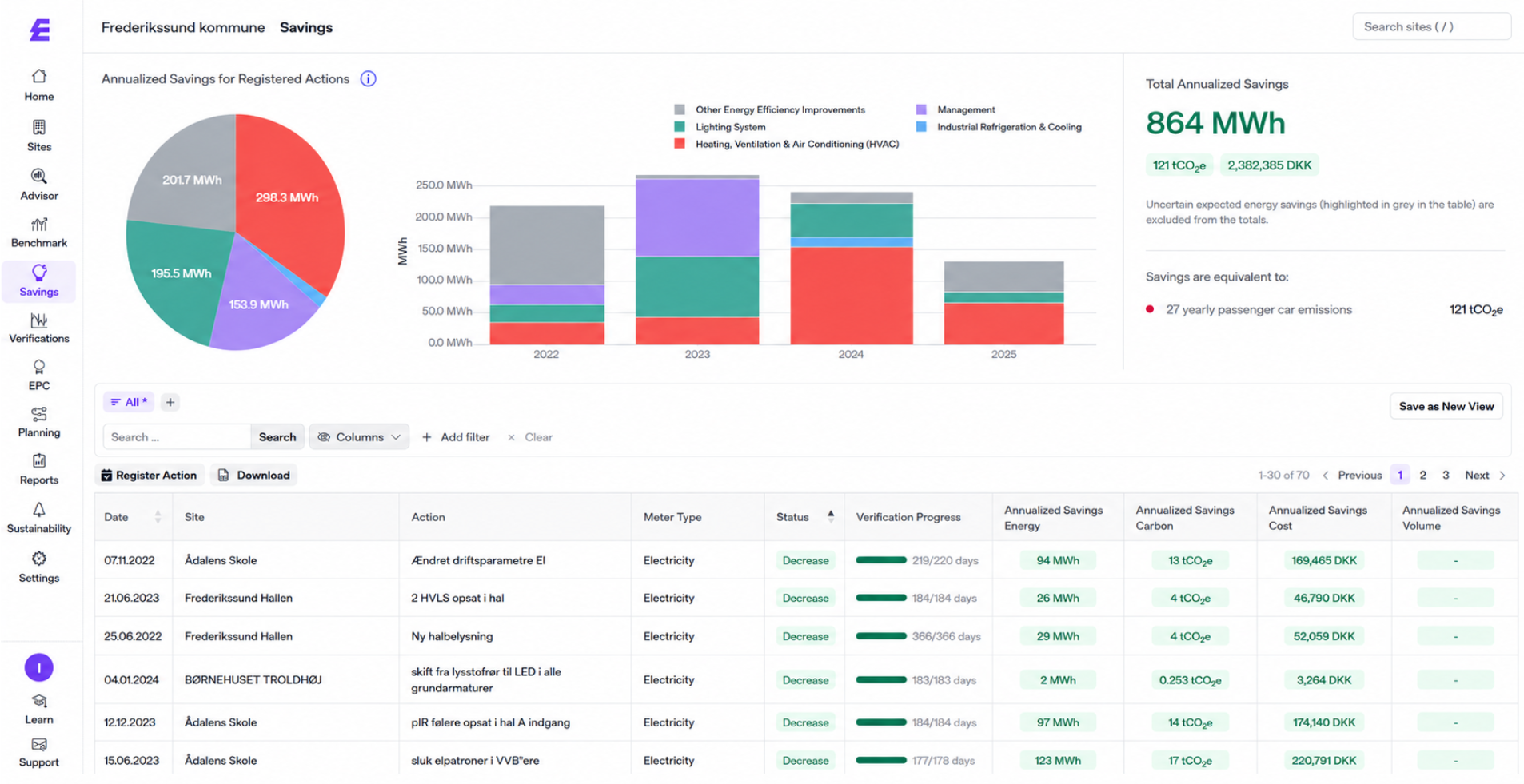Select the All view tab
Viewport: 1524px width, 784px height.
tap(129, 402)
